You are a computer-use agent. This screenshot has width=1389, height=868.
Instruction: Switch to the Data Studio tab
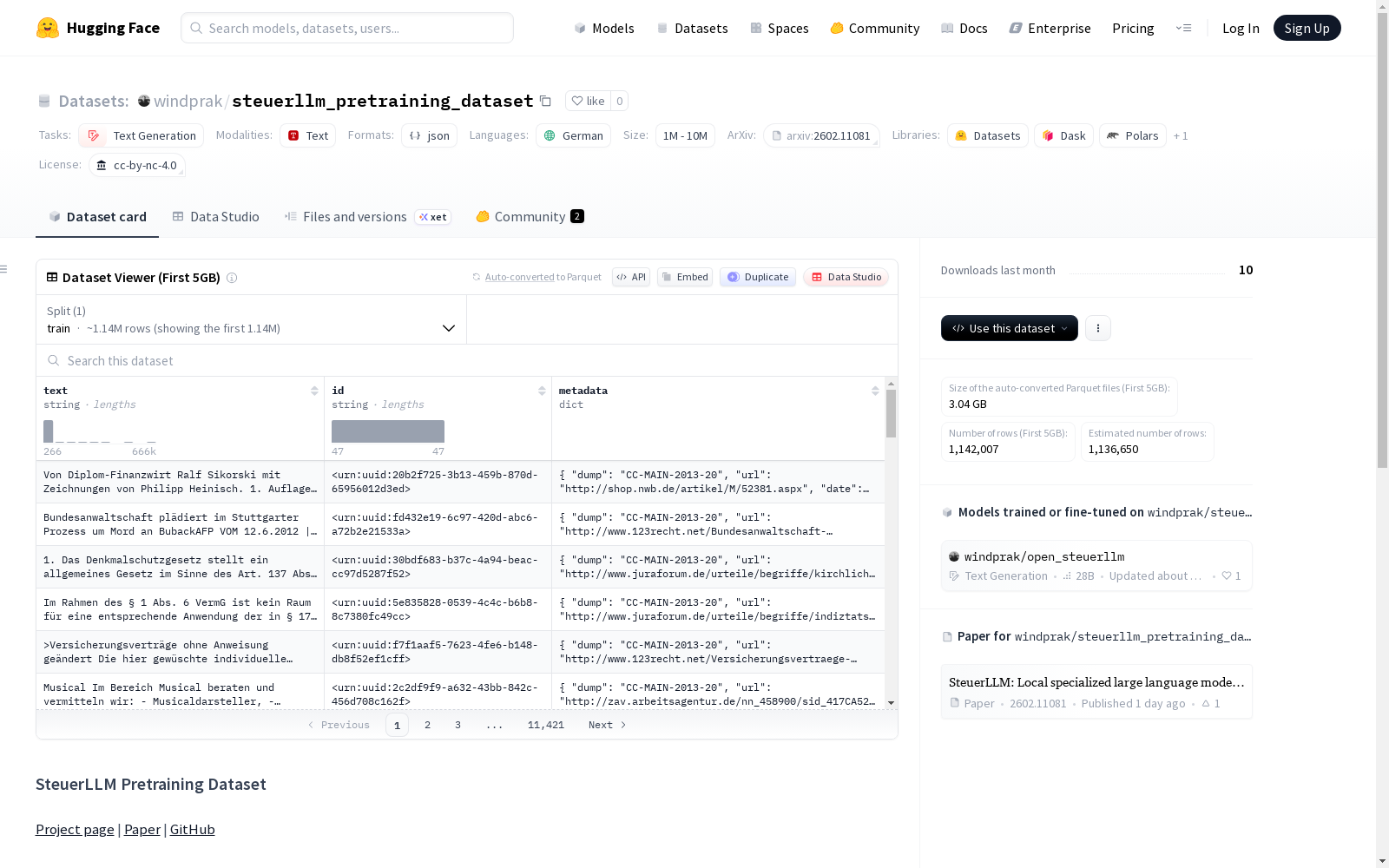tap(216, 217)
